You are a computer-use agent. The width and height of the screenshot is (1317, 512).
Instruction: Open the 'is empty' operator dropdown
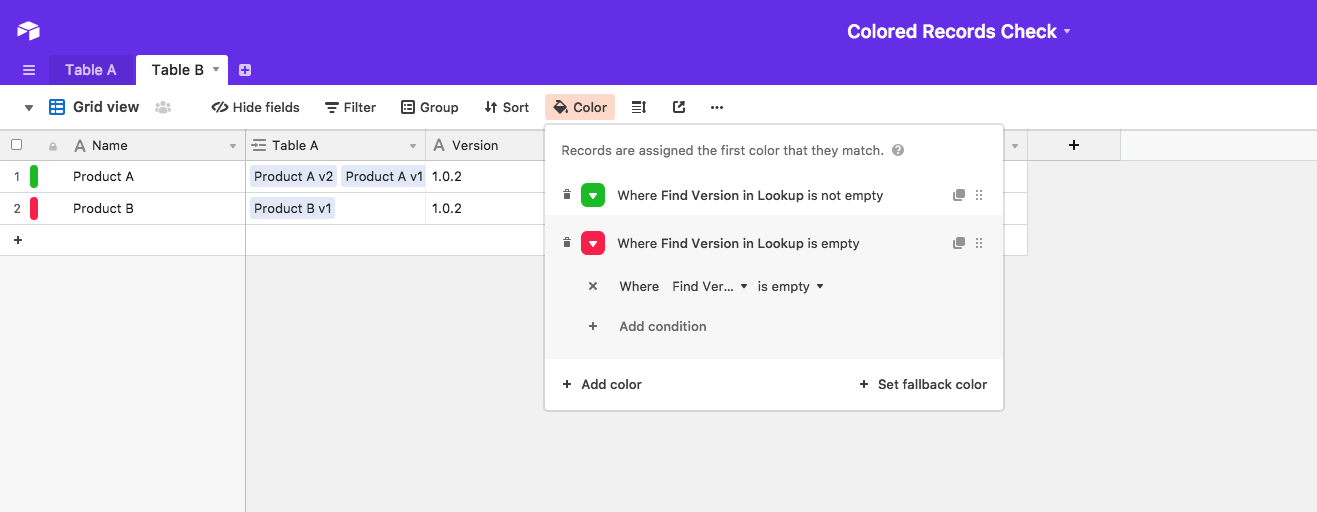tap(790, 286)
